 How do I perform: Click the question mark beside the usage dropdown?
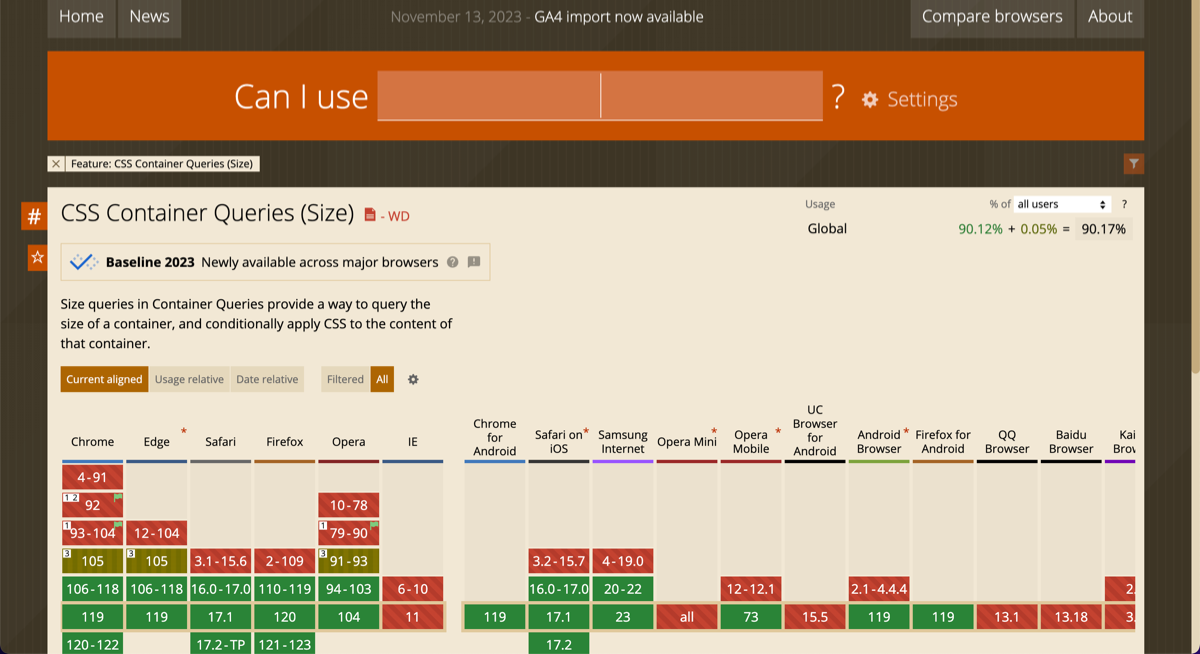1124,203
